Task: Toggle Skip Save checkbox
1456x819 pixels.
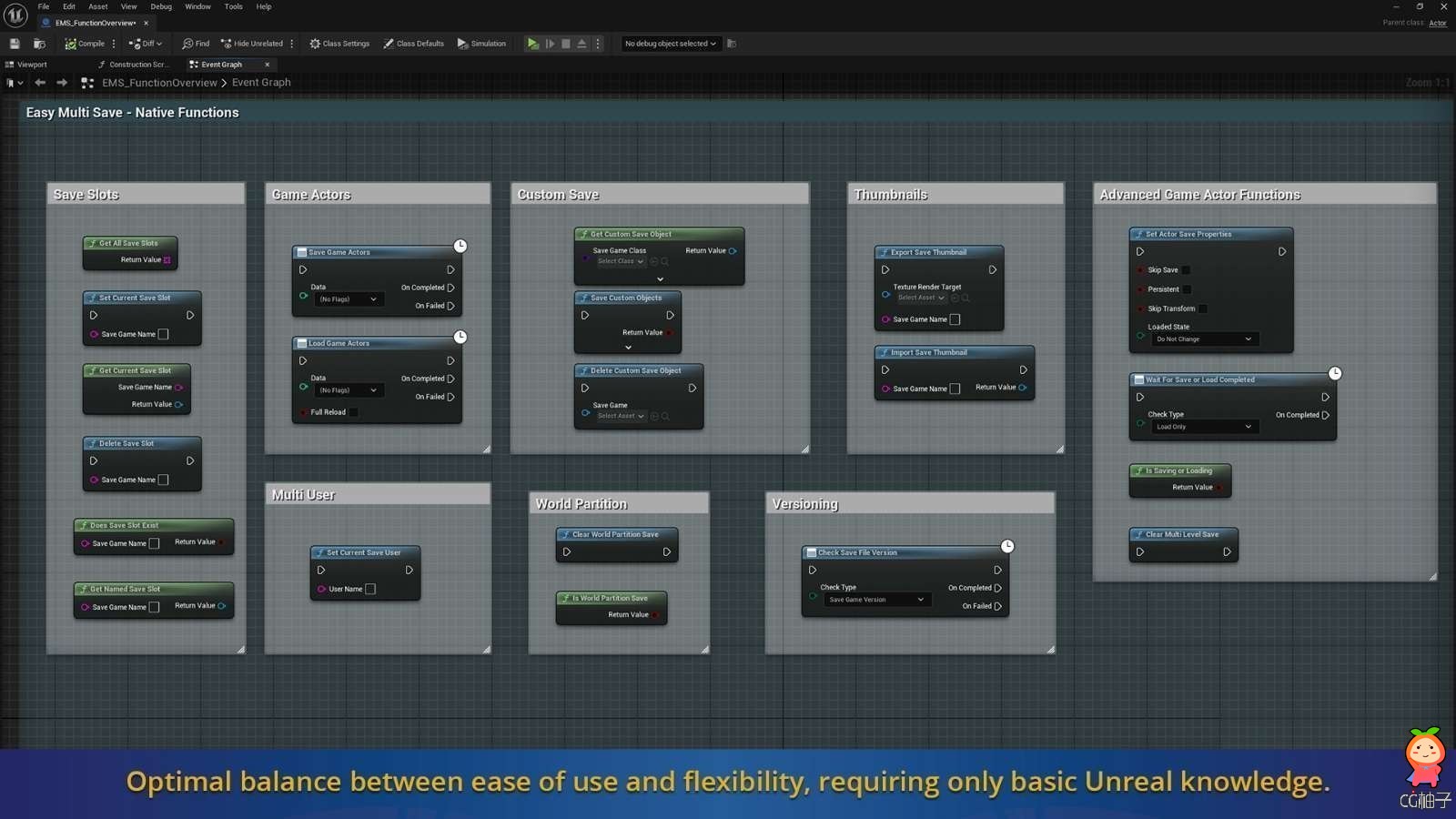Action: [1186, 270]
